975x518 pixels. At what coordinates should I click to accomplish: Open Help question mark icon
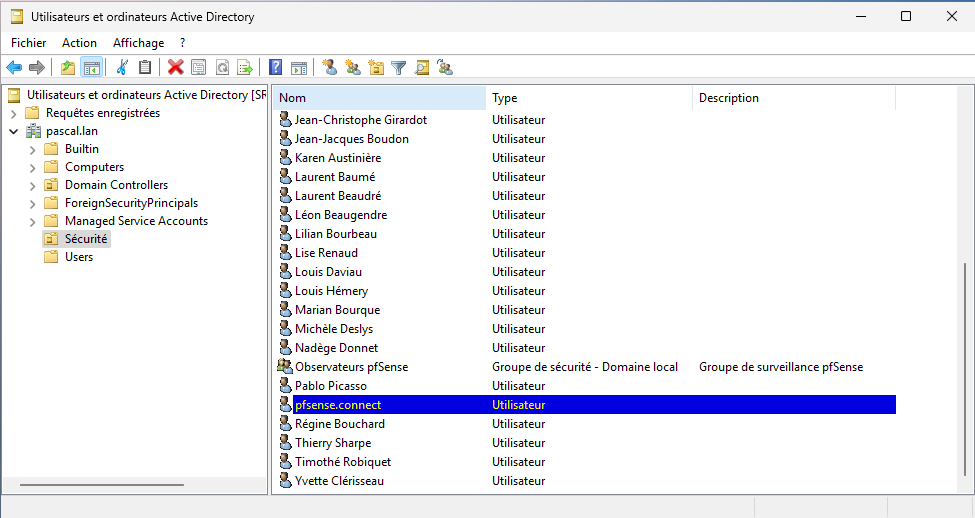(275, 67)
